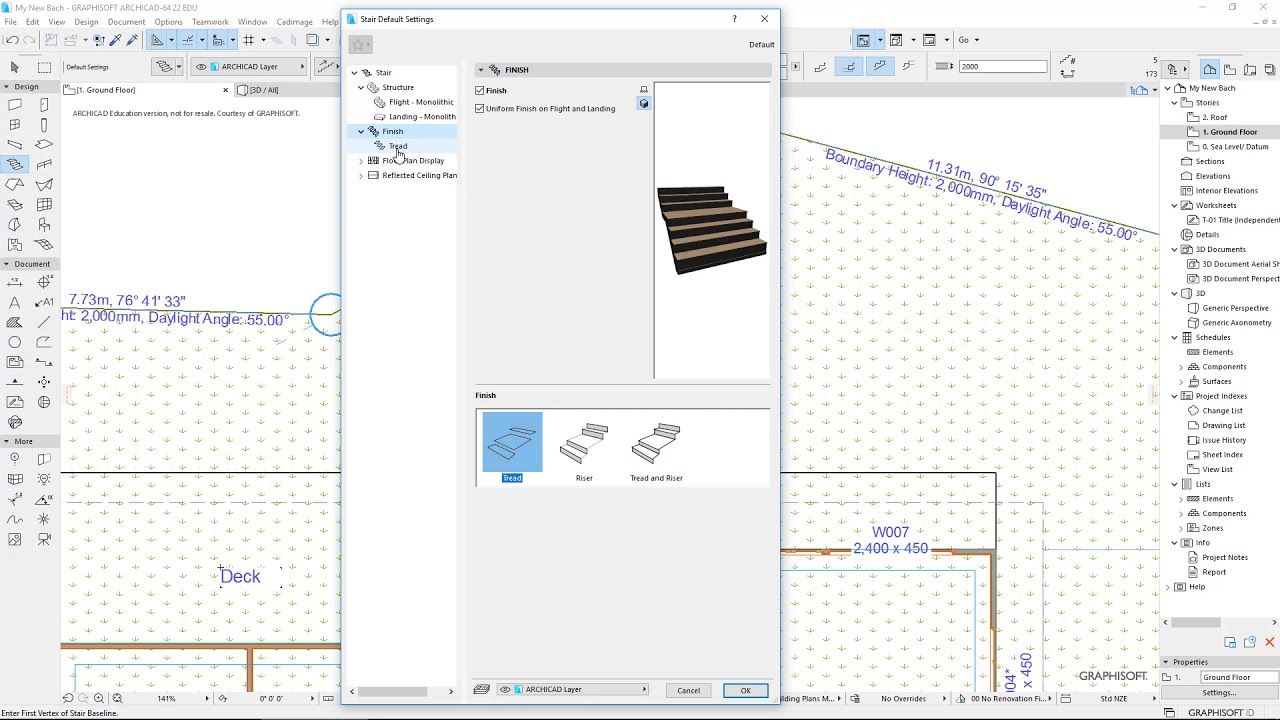
Task: Toggle the snap guides button in the toolbar
Action: click(187, 40)
